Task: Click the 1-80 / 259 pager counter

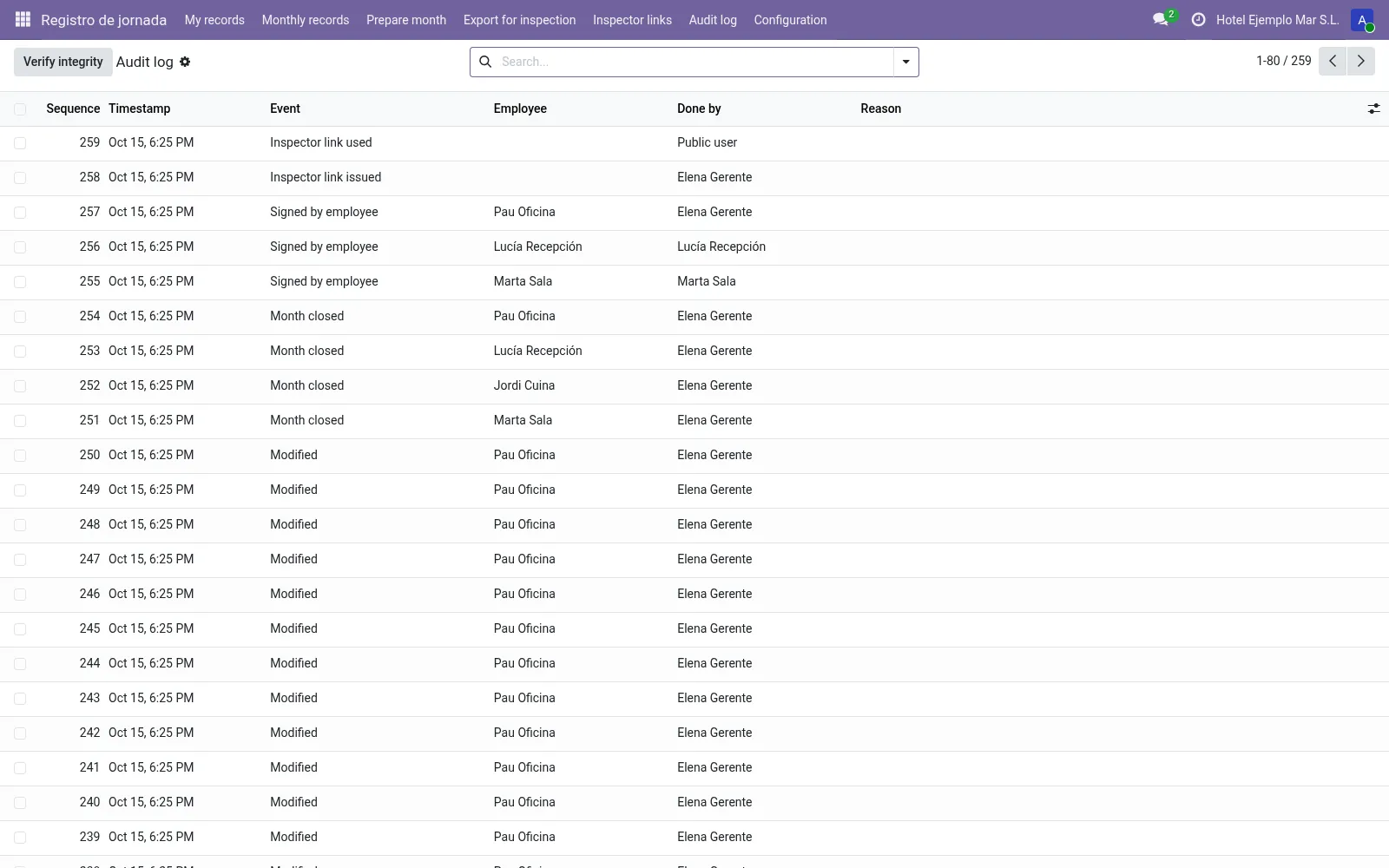Action: click(1283, 61)
